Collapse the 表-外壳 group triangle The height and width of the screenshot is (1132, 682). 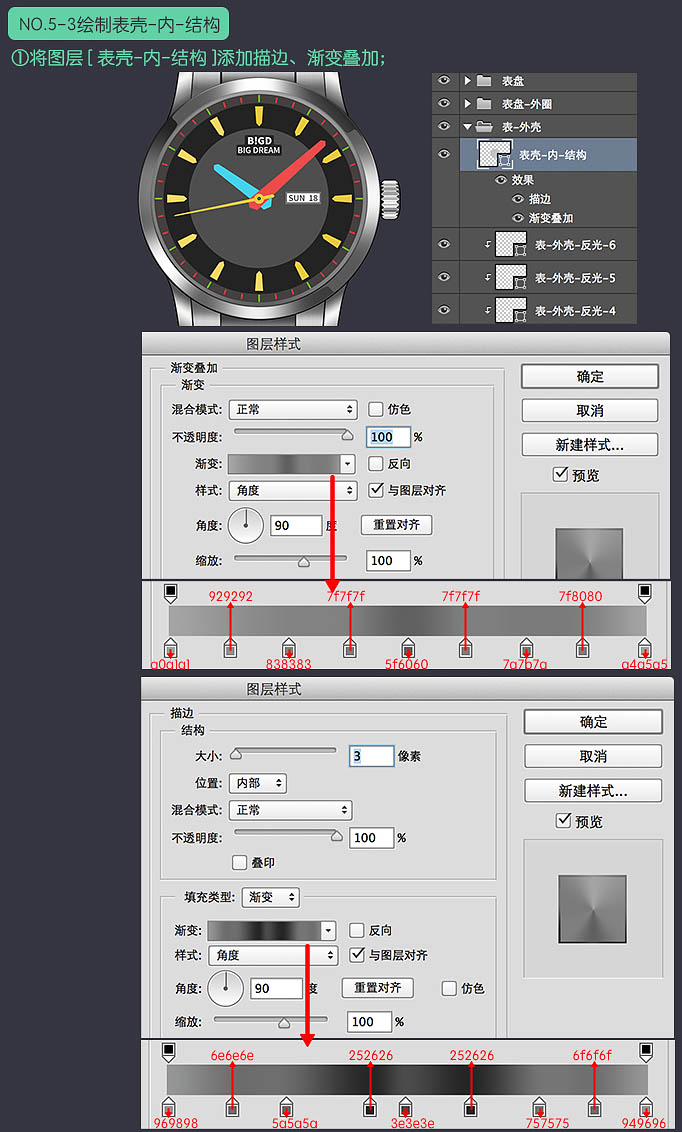(x=468, y=126)
